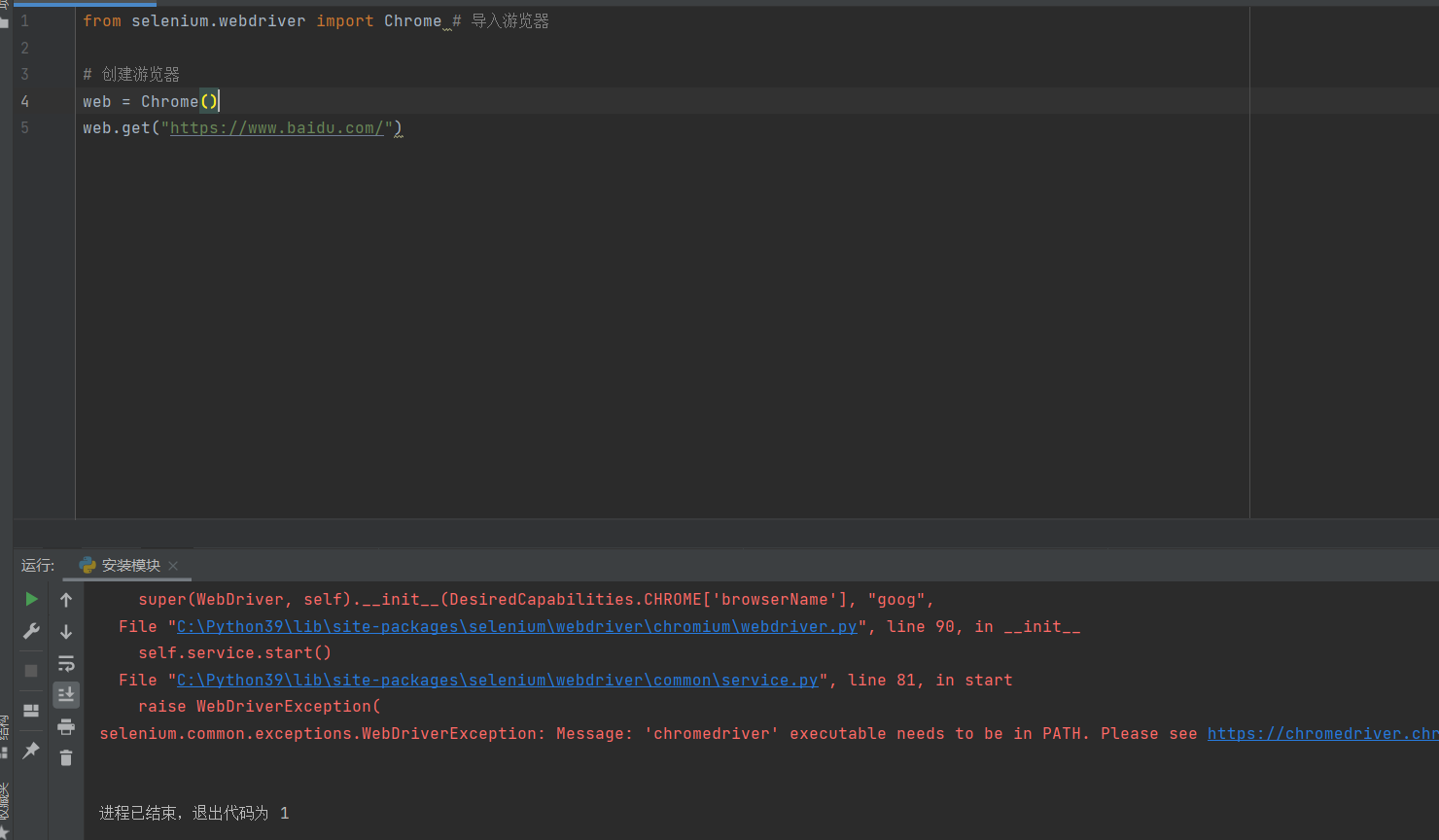This screenshot has width=1439, height=840.
Task: Open common\service.py traceback file link
Action: (497, 681)
